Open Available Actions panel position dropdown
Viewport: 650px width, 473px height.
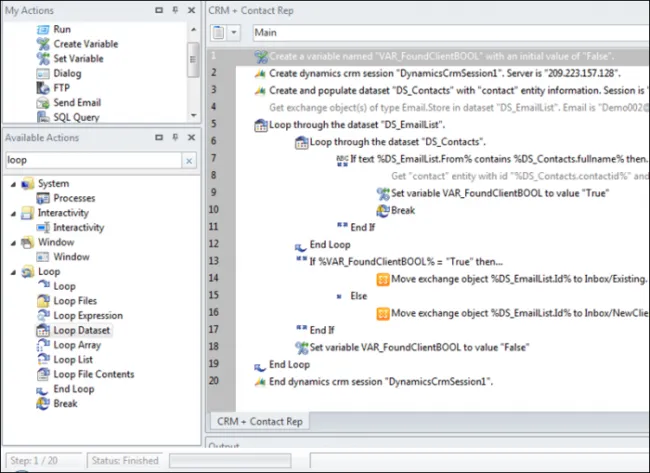(159, 137)
